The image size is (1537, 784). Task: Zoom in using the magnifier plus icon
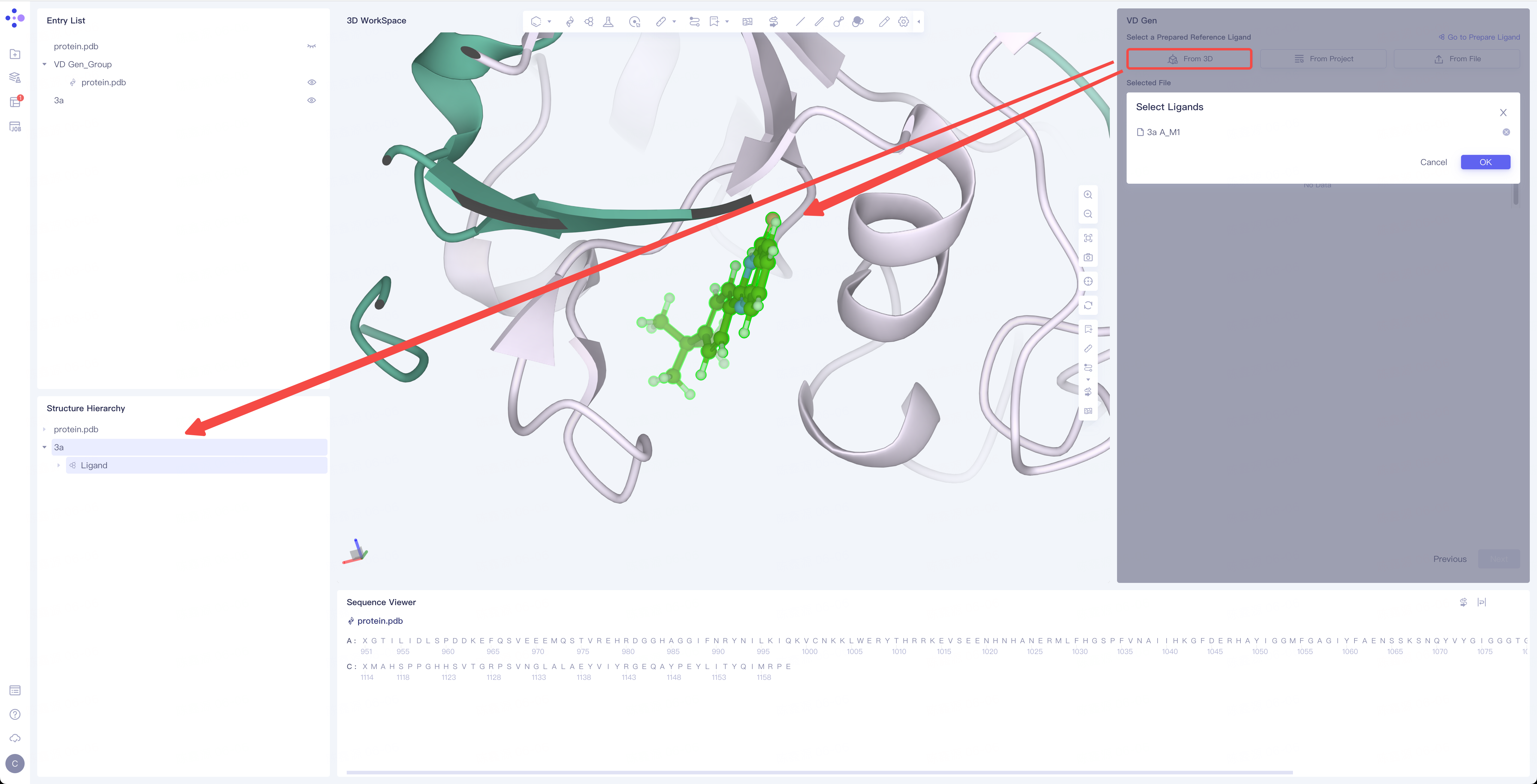click(x=1088, y=194)
